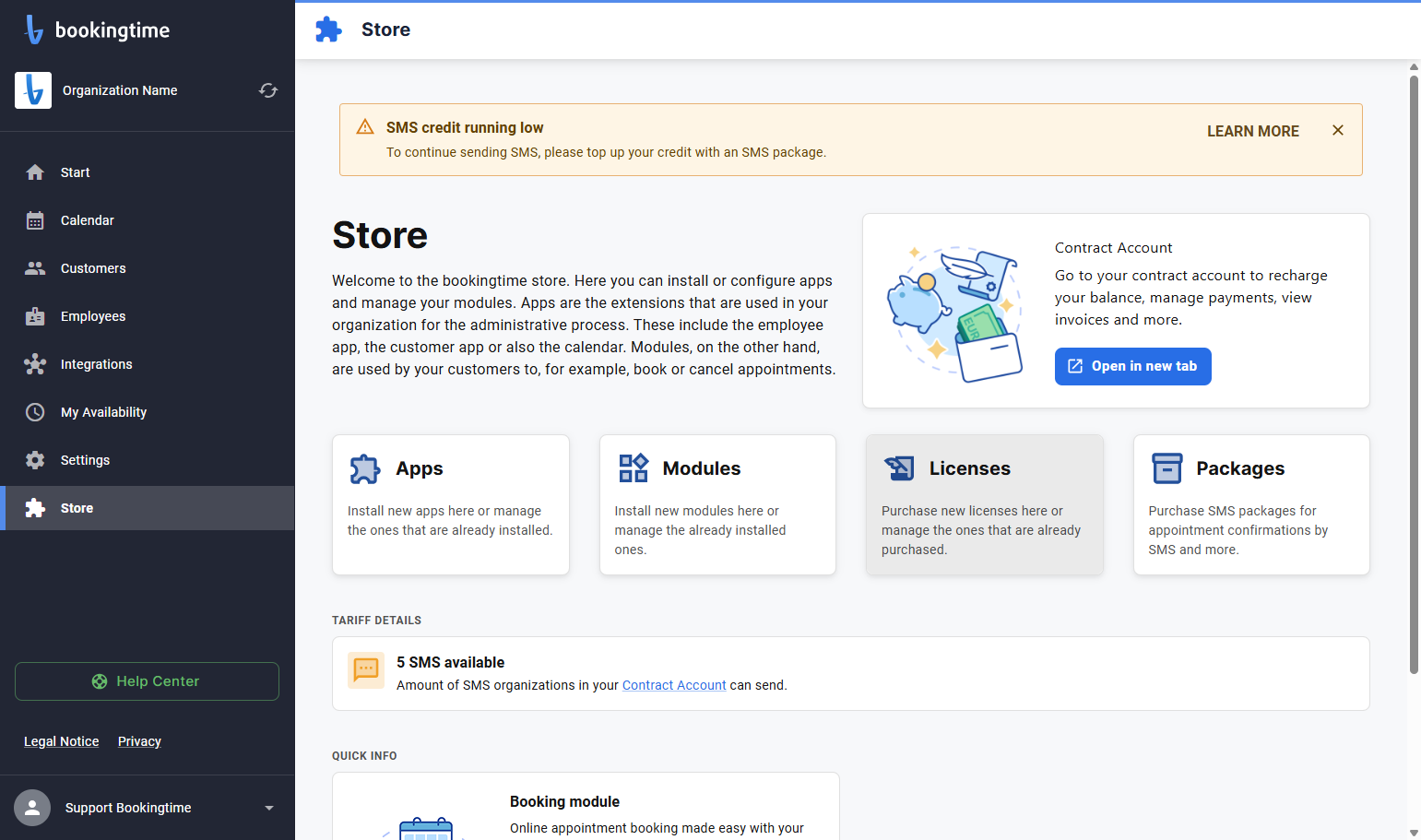Click the Organization Name text
1421x840 pixels.
pos(120,90)
